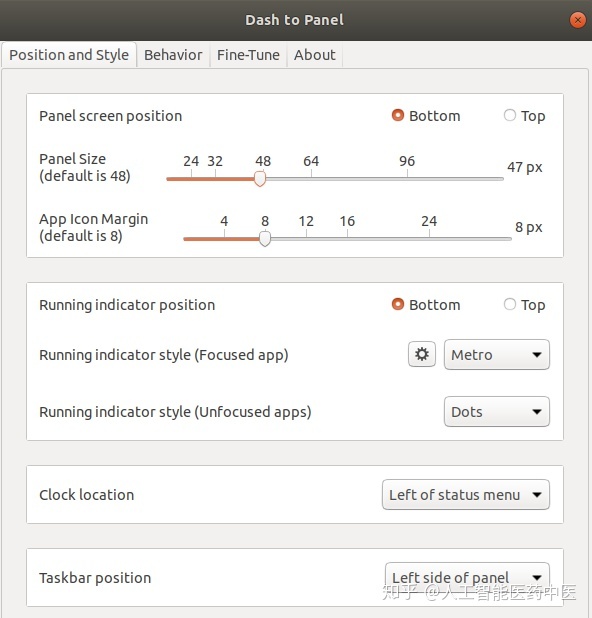The width and height of the screenshot is (592, 618).
Task: Select Top for panel screen position
Action: tap(524, 116)
